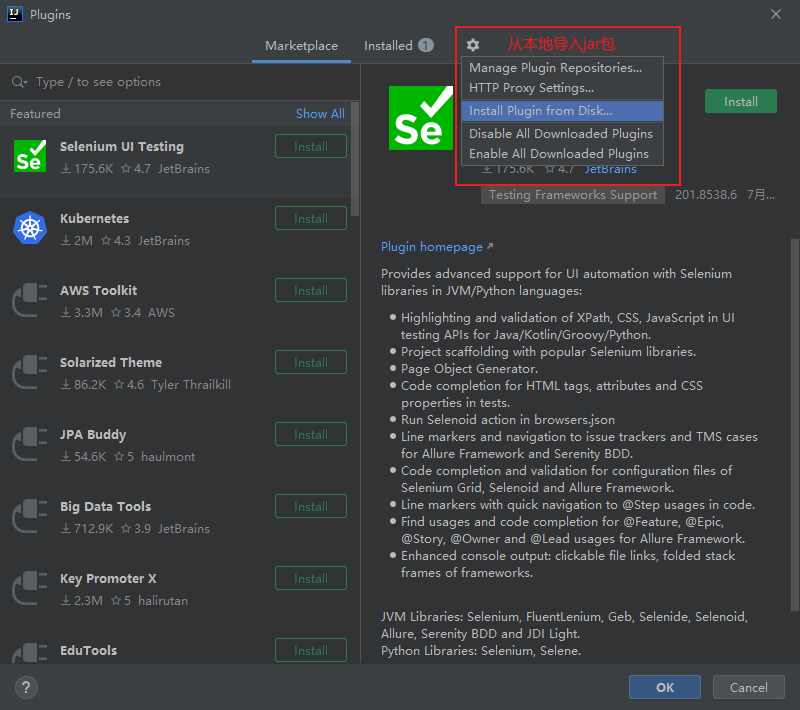The height and width of the screenshot is (710, 800).
Task: Install the EduTools plugin
Action: coord(311,650)
